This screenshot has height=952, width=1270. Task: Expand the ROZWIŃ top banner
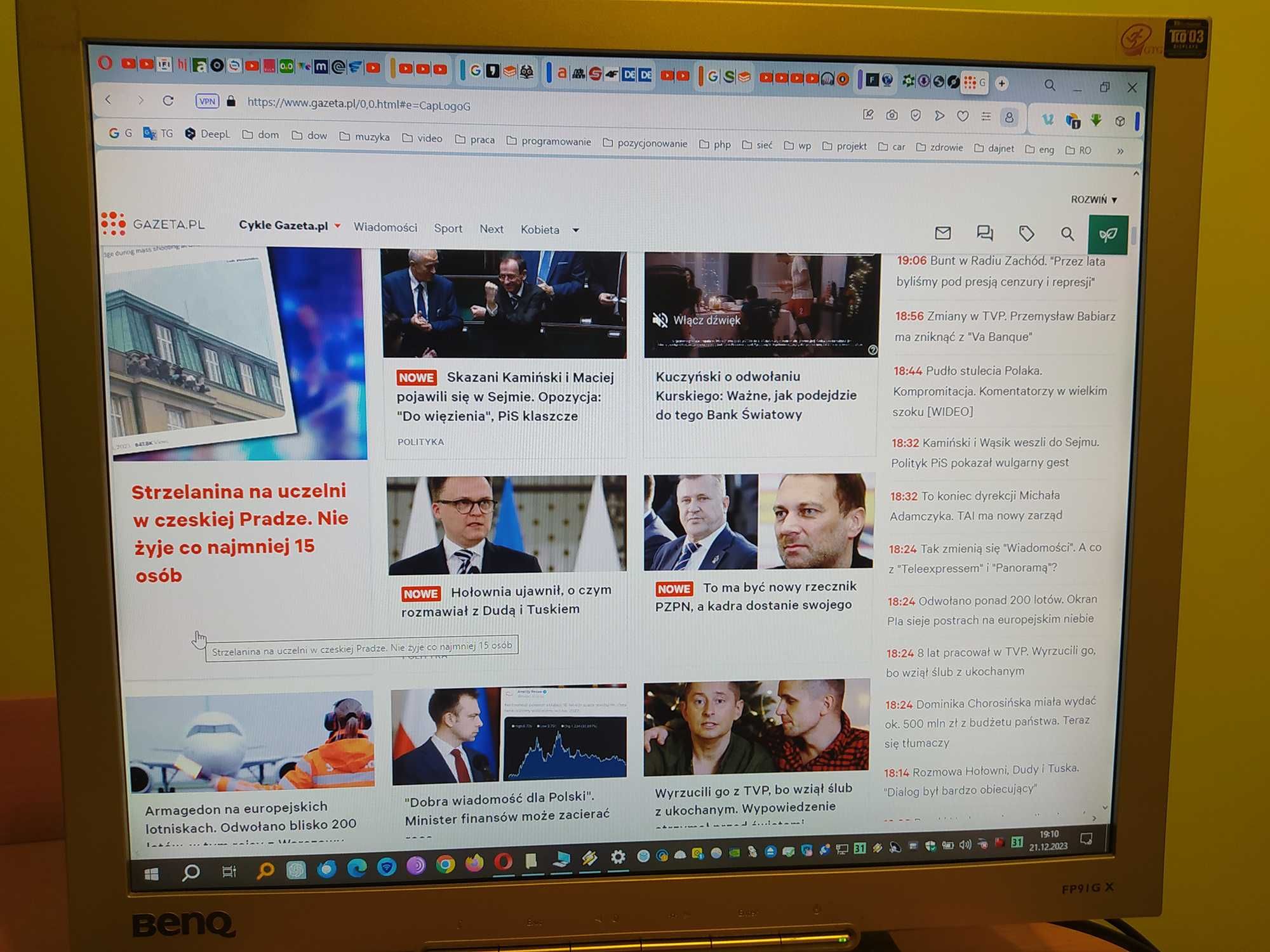[1094, 199]
